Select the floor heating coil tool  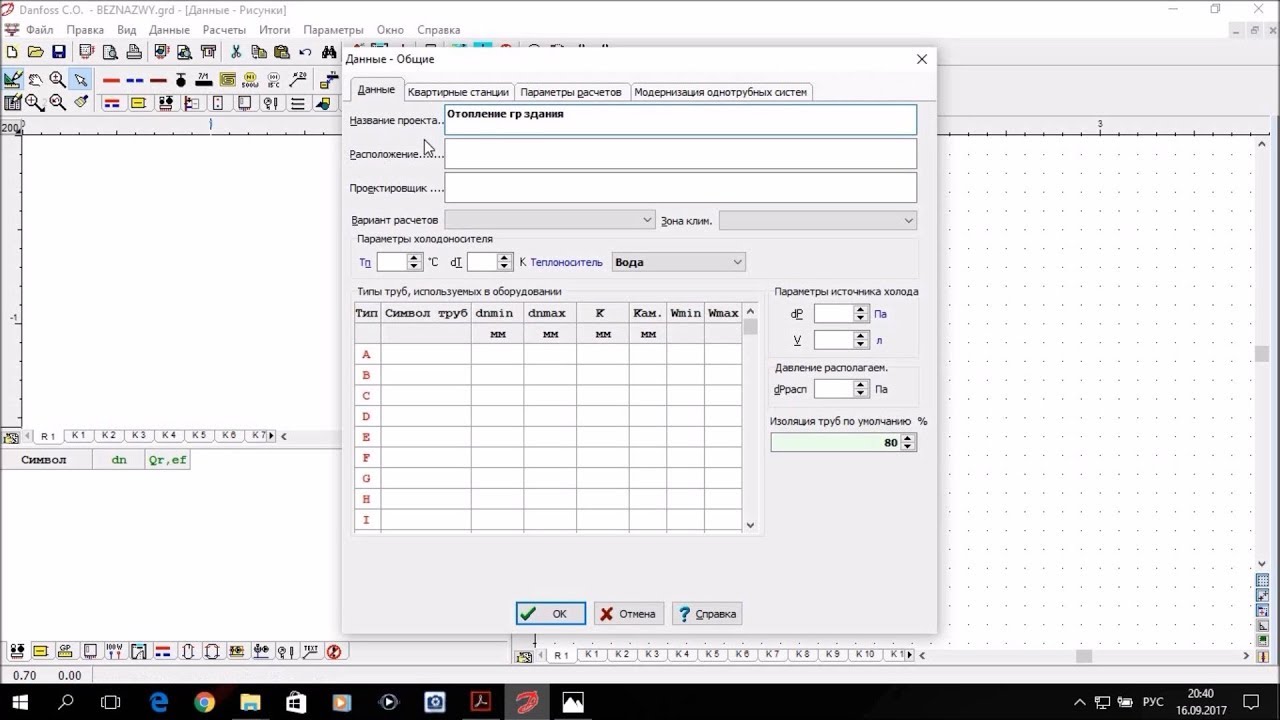227,80
